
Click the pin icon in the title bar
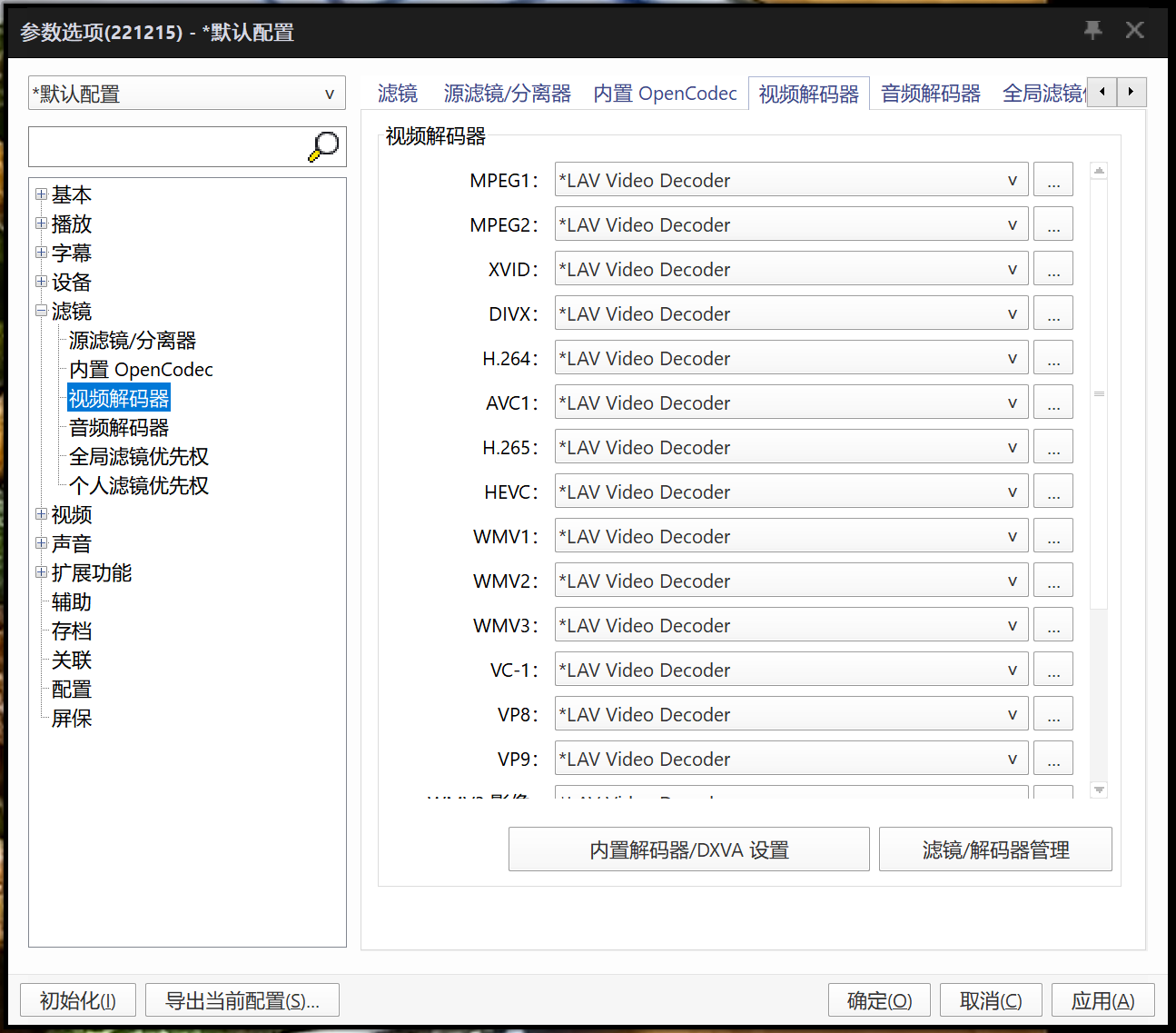point(1092,30)
